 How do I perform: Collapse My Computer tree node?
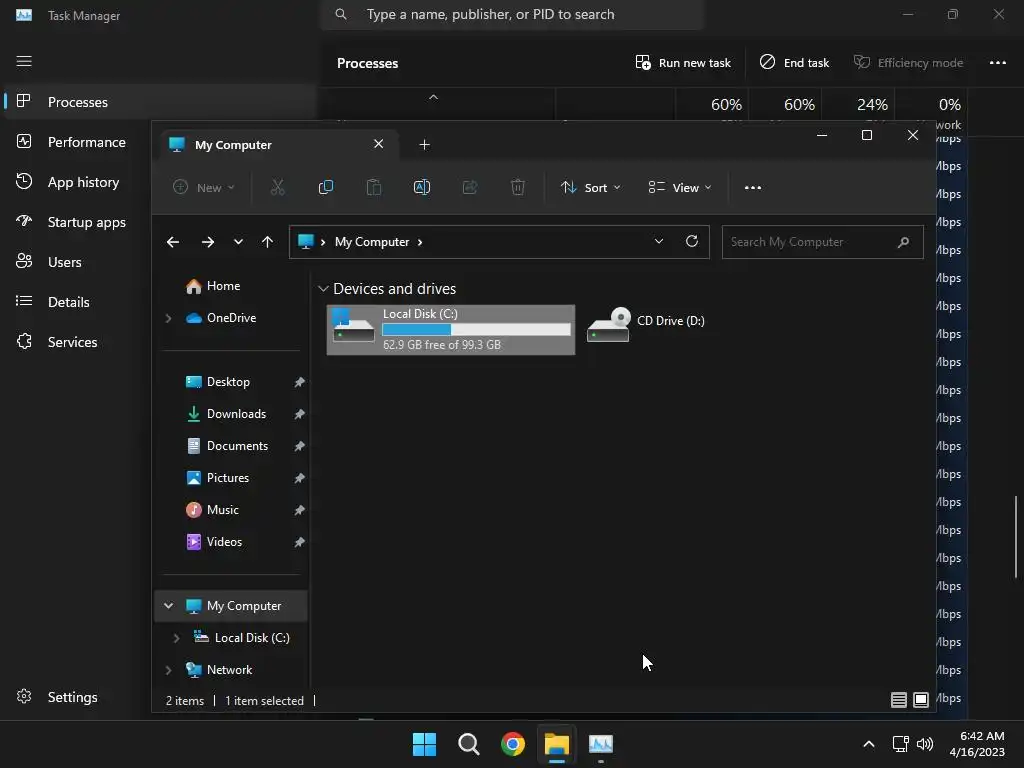[168, 606]
